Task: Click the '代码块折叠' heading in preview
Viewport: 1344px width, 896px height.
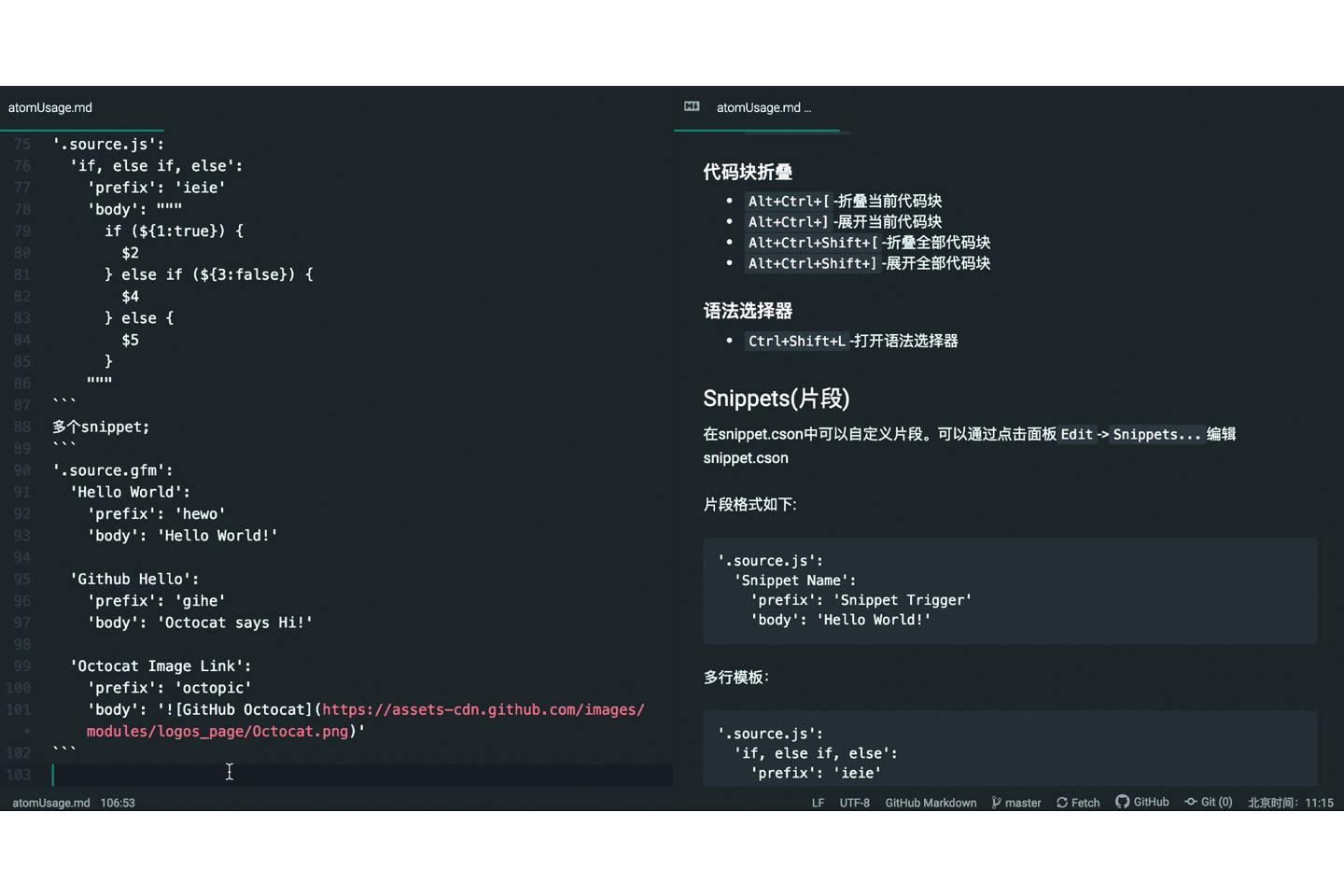Action: tap(748, 172)
